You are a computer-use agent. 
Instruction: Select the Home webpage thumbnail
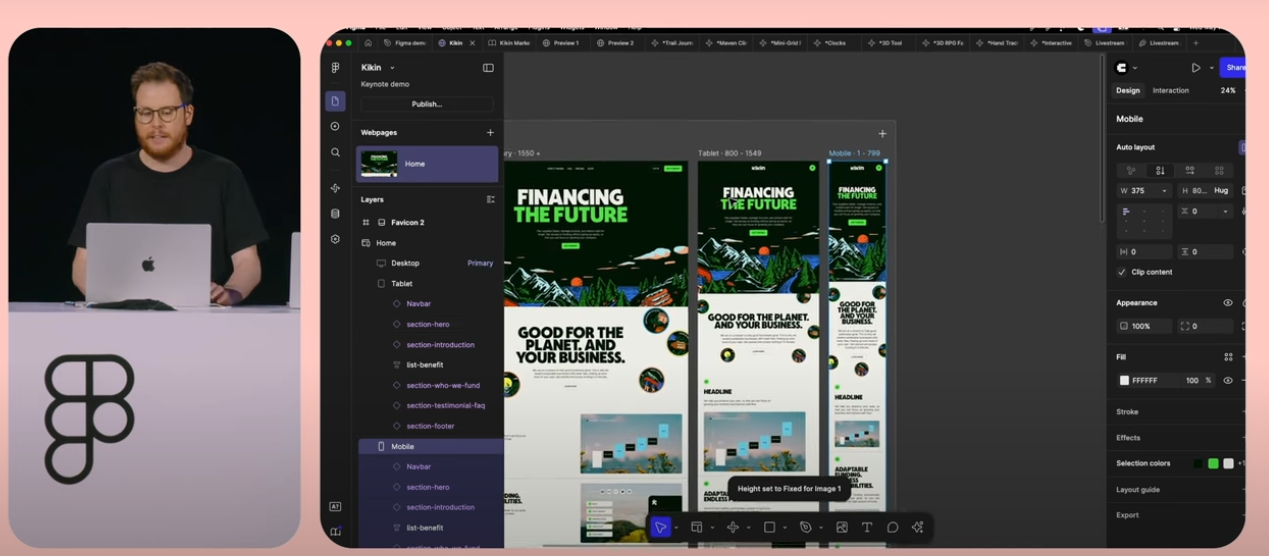pos(379,164)
